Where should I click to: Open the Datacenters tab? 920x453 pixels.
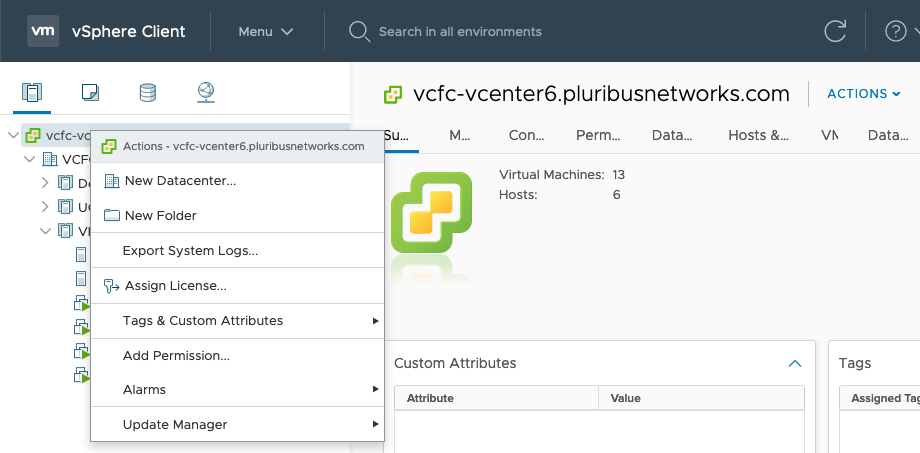click(x=672, y=136)
